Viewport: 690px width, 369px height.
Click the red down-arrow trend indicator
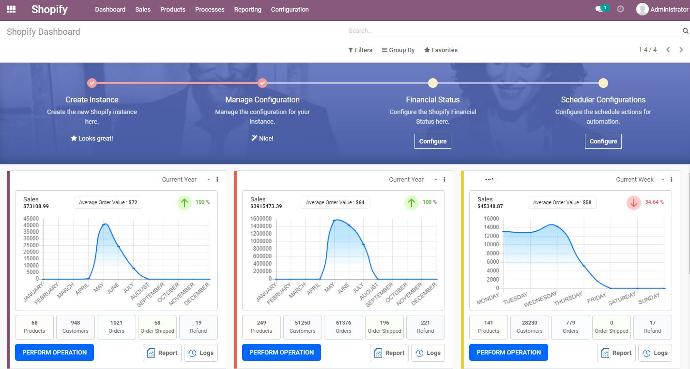coord(634,202)
